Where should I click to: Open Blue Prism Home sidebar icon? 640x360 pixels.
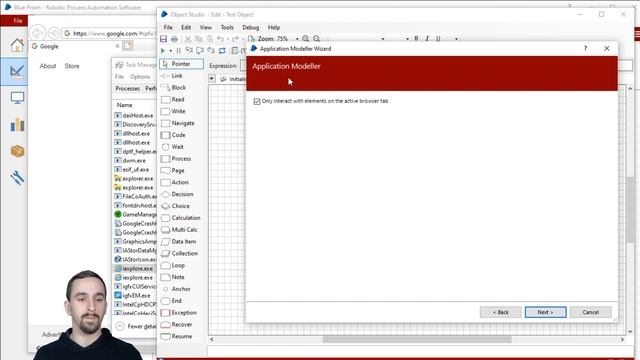17,45
